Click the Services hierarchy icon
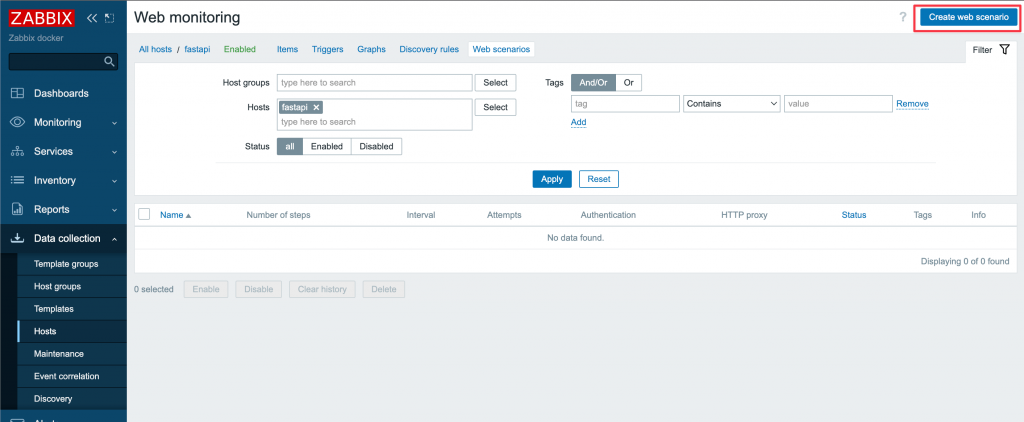This screenshot has height=422, width=1024. tap(18, 152)
